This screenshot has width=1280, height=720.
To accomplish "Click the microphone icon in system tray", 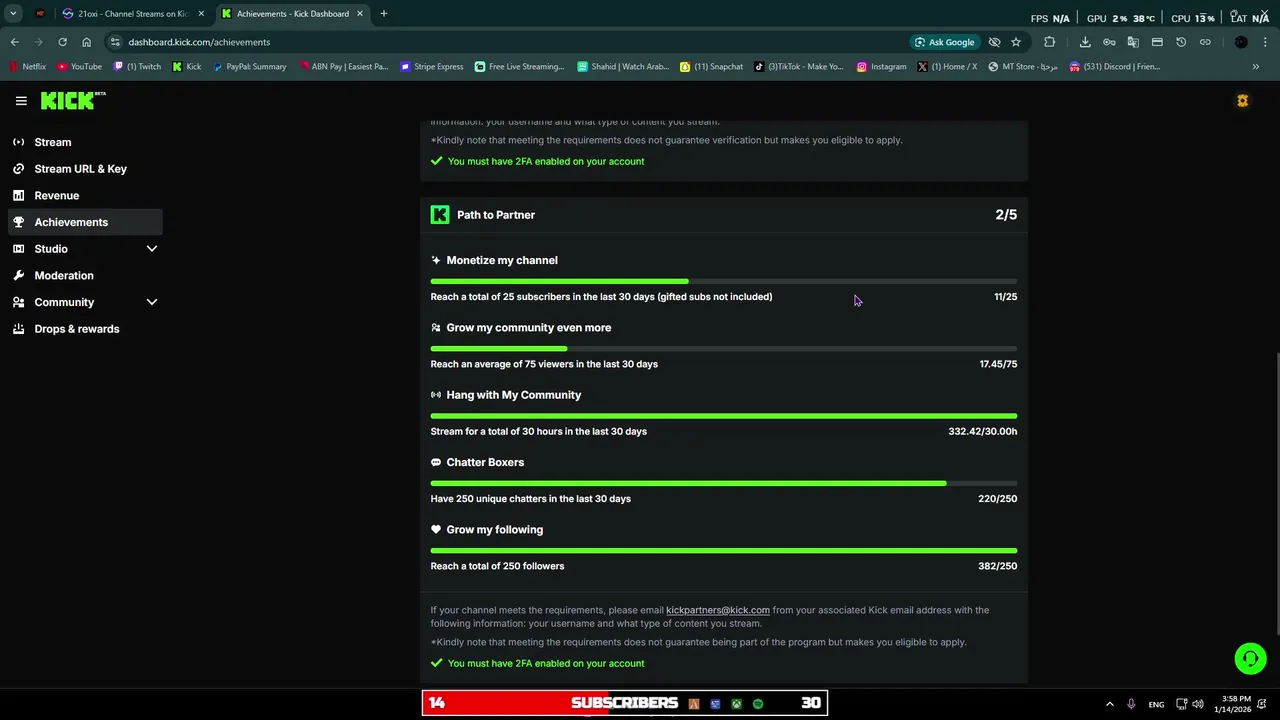I will [1131, 704].
